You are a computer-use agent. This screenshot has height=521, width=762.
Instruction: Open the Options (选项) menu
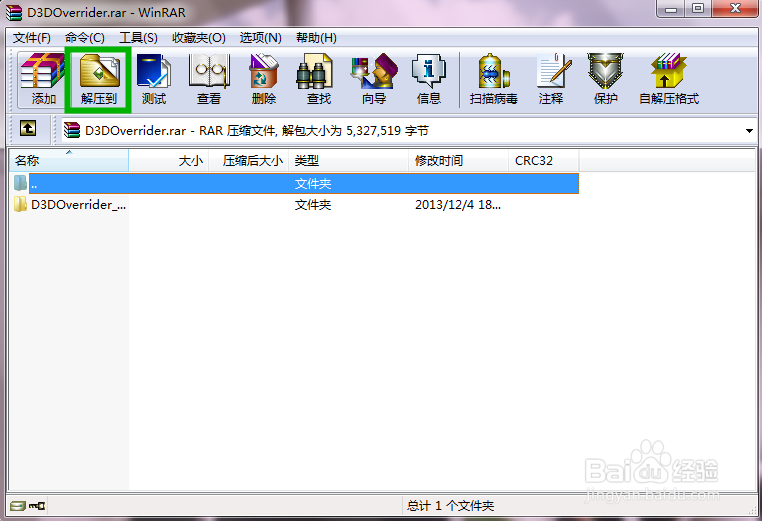tap(260, 38)
